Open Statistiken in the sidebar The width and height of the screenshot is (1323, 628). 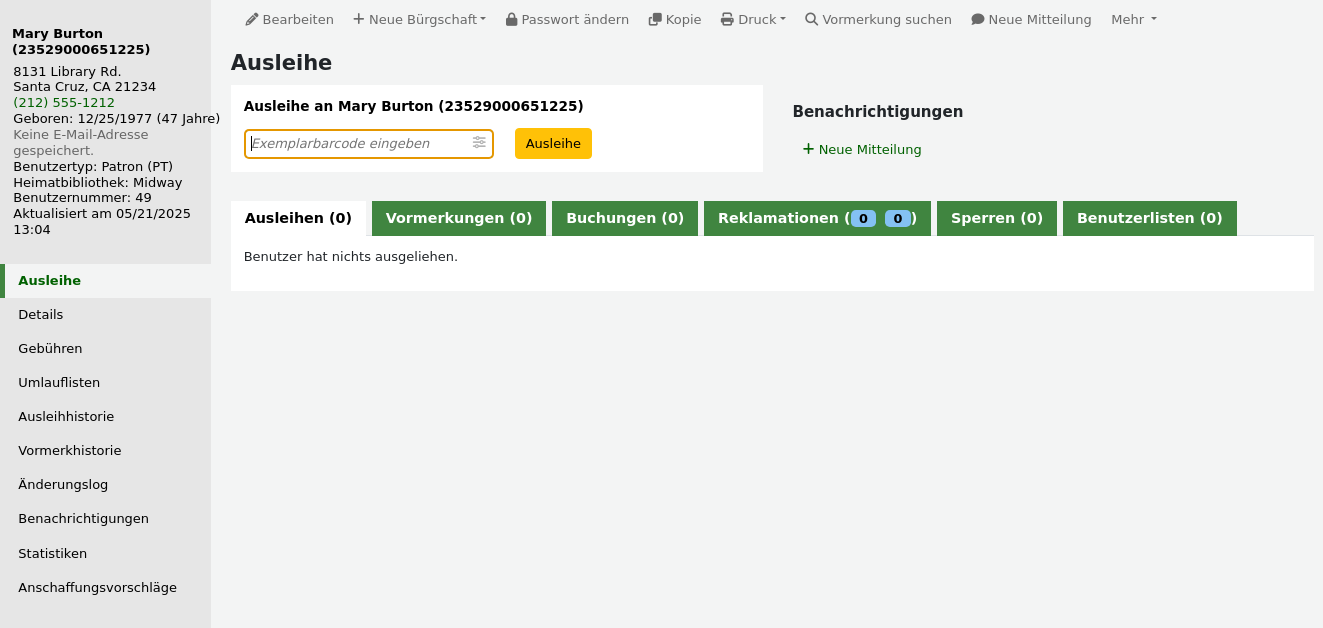[105, 554]
